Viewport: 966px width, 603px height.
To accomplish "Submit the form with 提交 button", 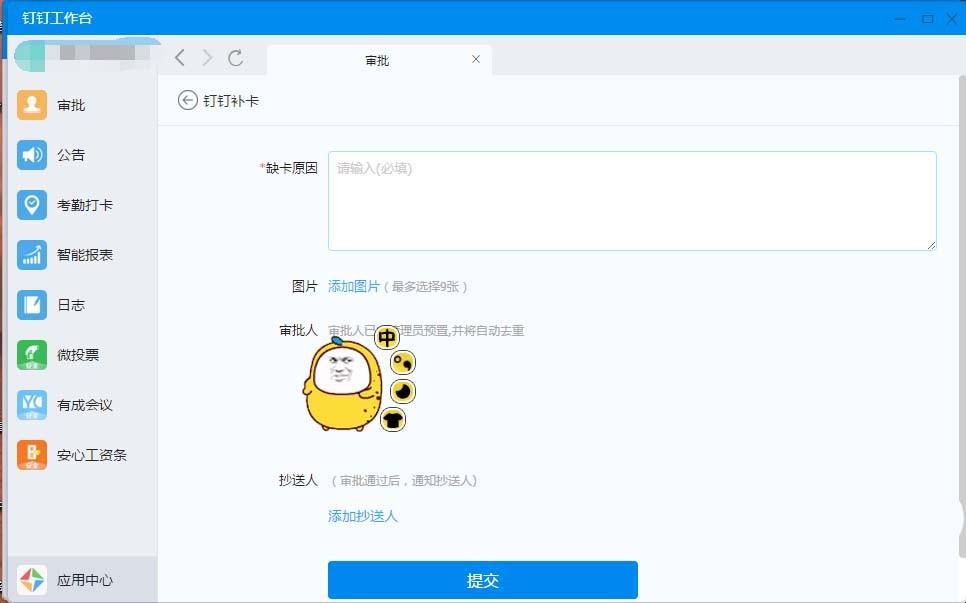I will click(x=483, y=580).
